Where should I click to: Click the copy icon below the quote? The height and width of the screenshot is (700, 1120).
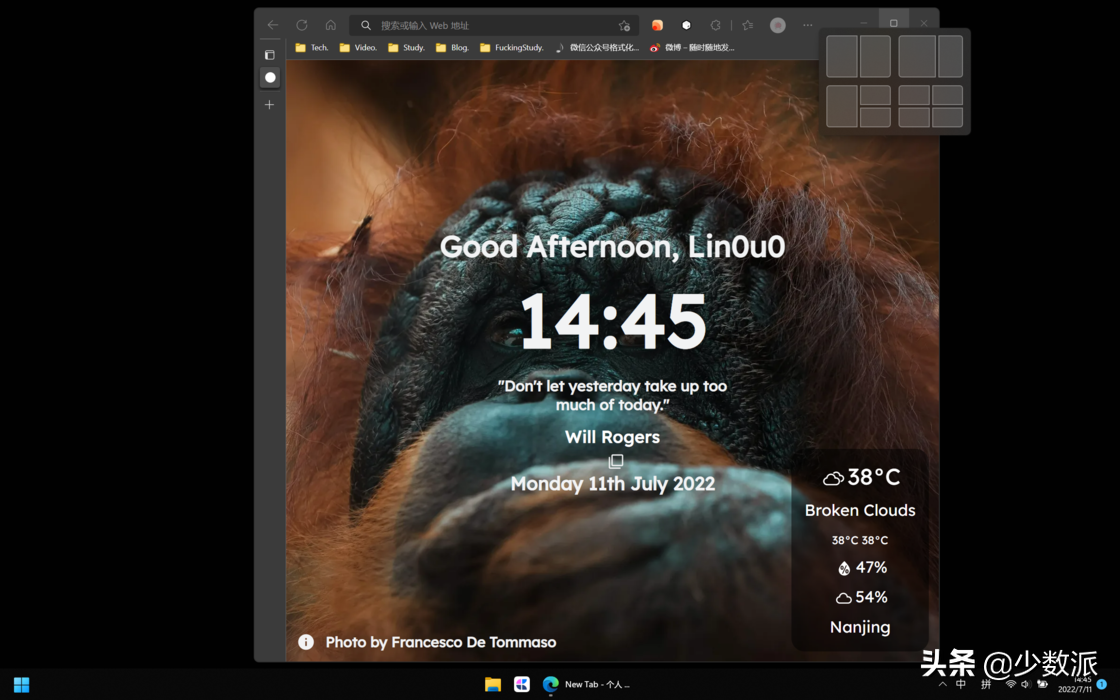coord(615,461)
